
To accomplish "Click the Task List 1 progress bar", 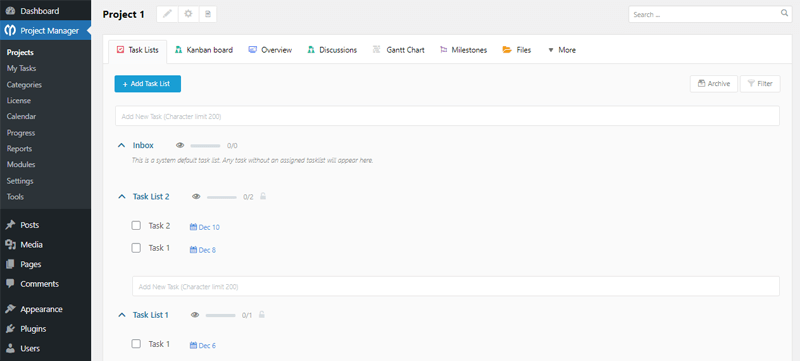I will (220, 315).
